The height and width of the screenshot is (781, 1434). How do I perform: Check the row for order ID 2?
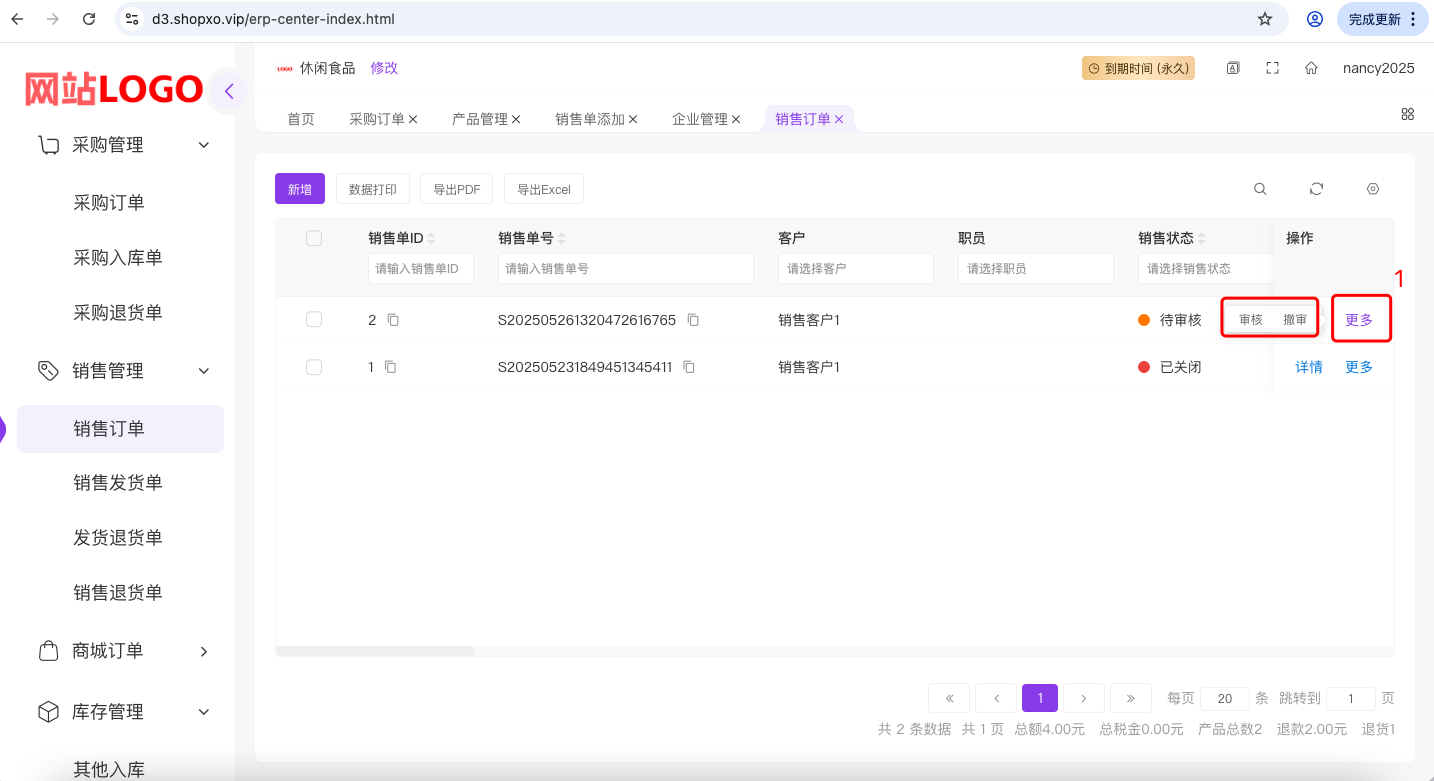pyautogui.click(x=314, y=319)
